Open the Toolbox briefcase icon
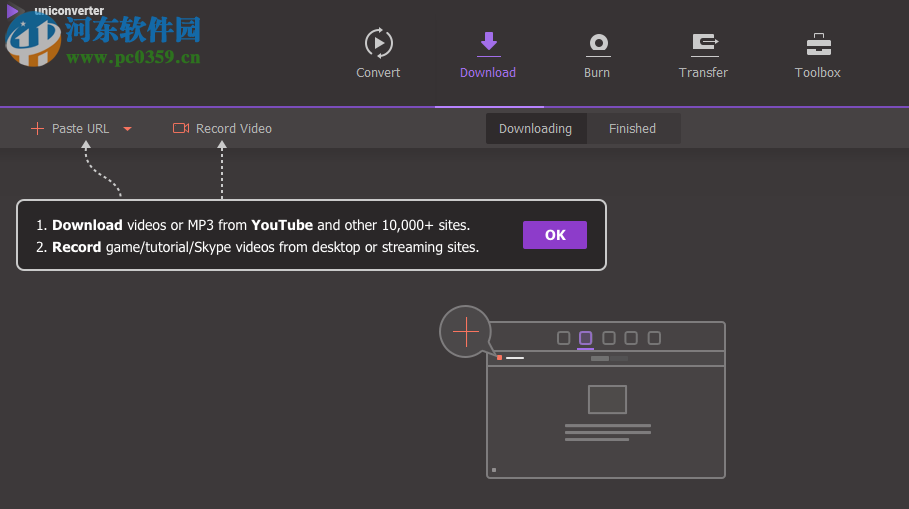 tap(819, 44)
